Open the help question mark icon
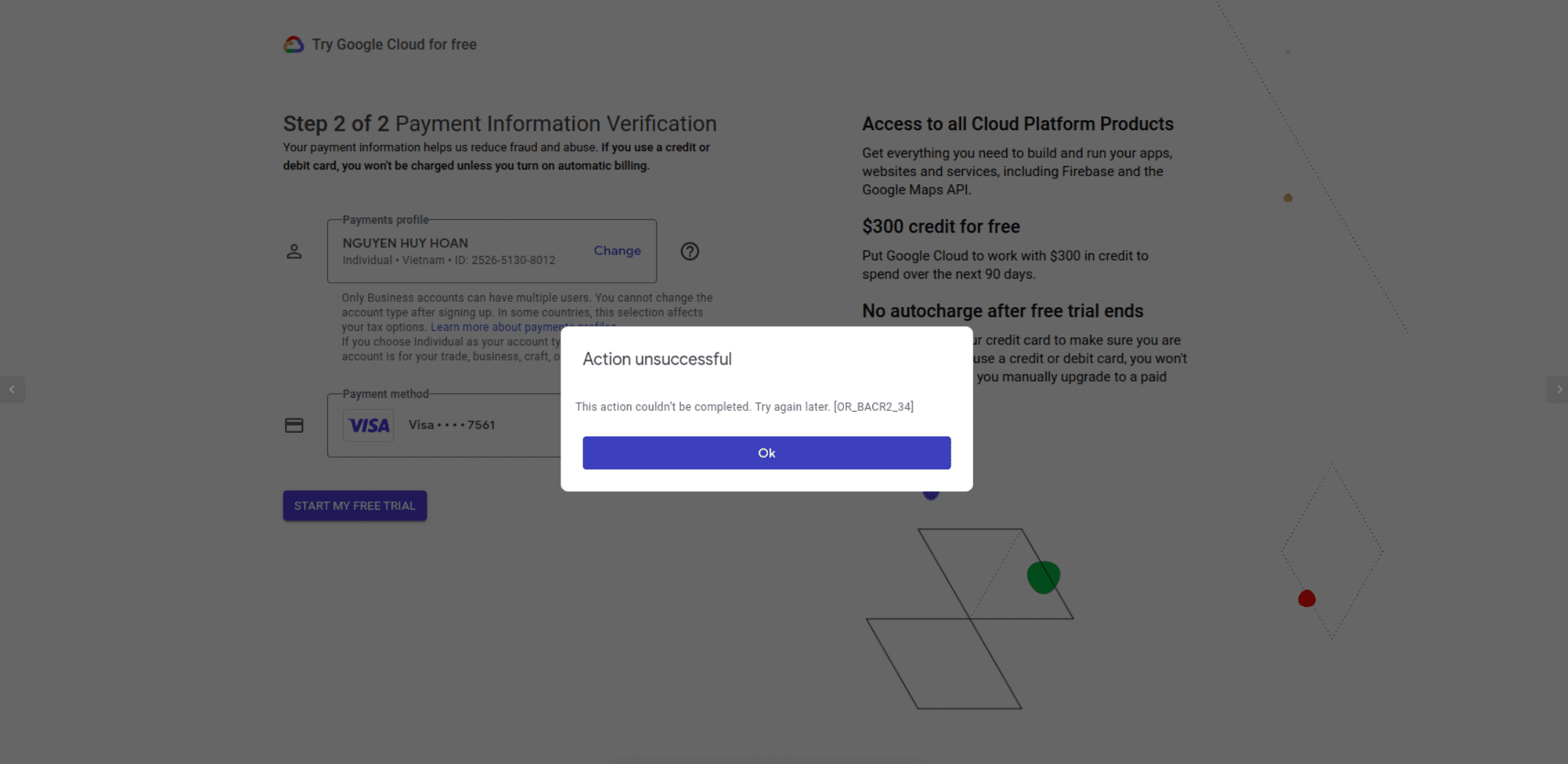Screen dimensions: 1568x764 690,251
